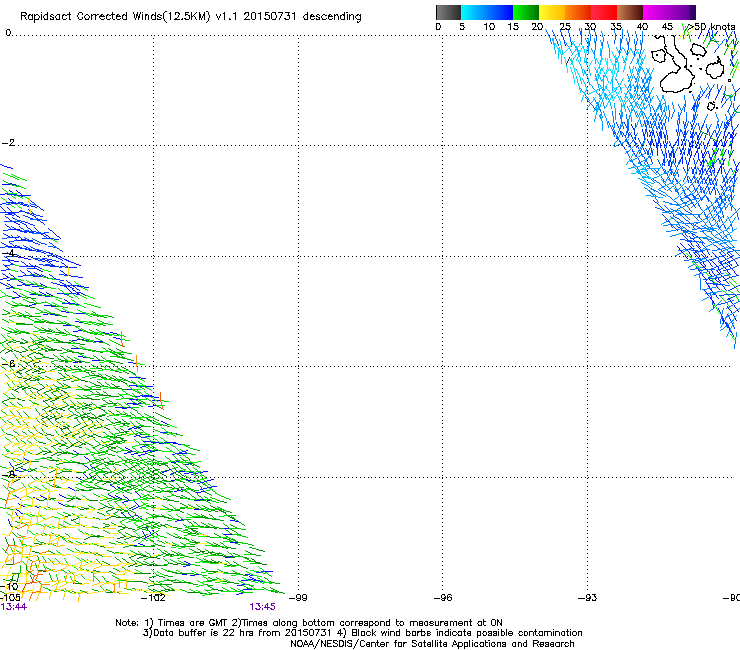
Task: Click the NOAA/NESDIS Center for Satellite Applications credit
Action: tap(432, 644)
